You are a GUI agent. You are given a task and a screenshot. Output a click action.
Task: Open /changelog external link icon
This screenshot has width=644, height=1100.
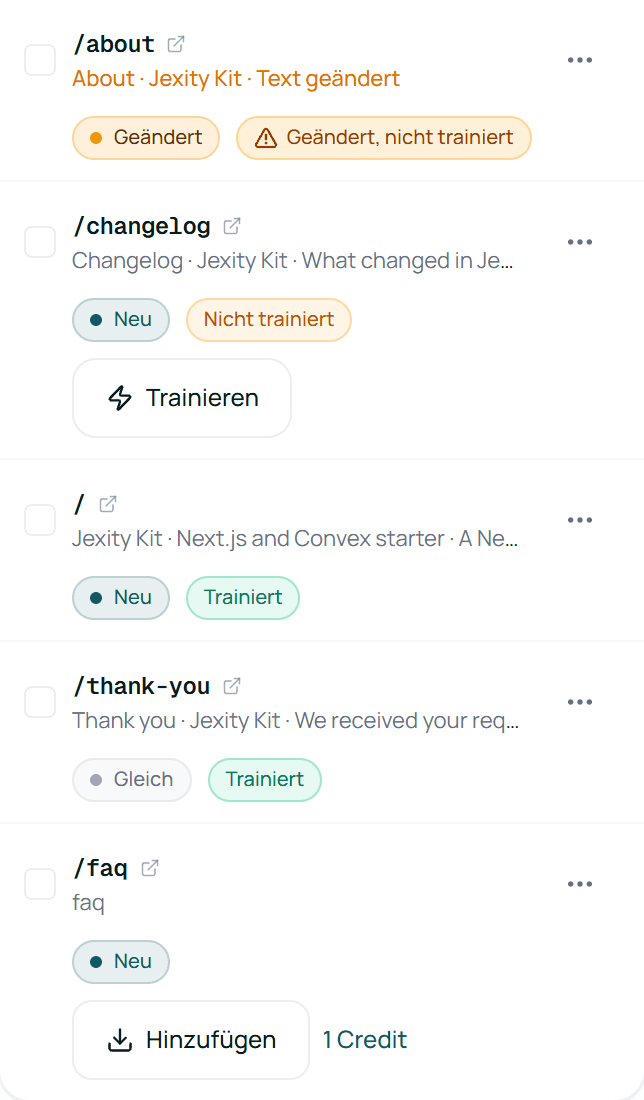coord(232,227)
